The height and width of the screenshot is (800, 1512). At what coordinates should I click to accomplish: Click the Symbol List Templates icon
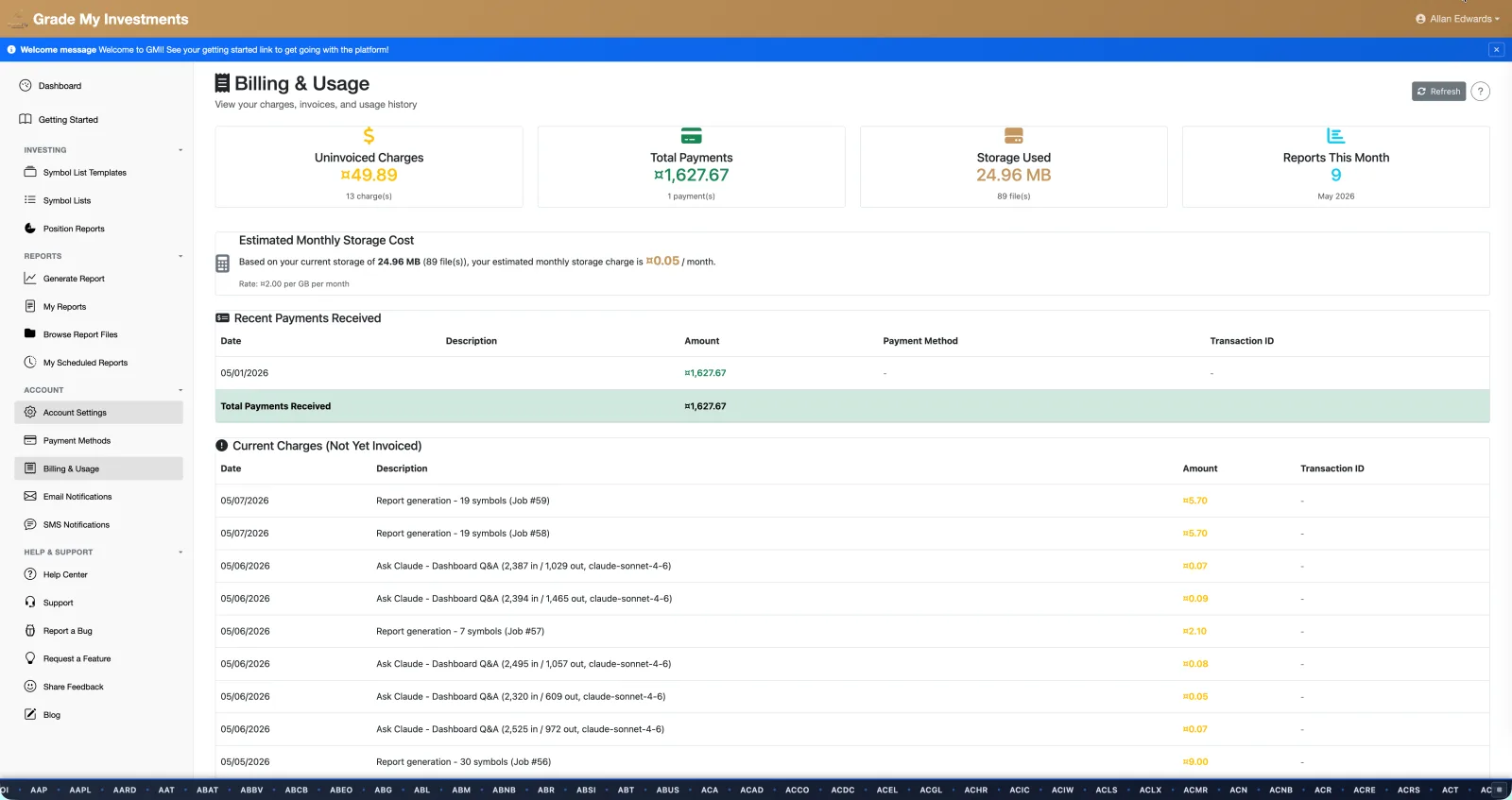click(30, 172)
